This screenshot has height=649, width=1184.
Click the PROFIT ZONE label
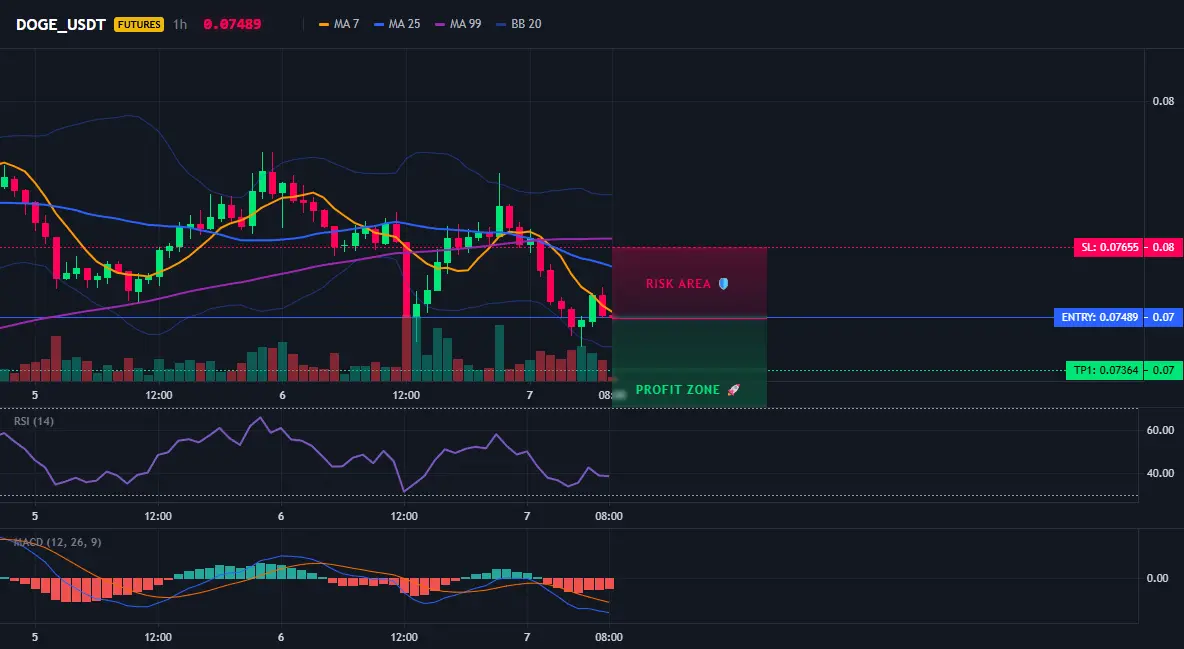pyautogui.click(x=677, y=390)
